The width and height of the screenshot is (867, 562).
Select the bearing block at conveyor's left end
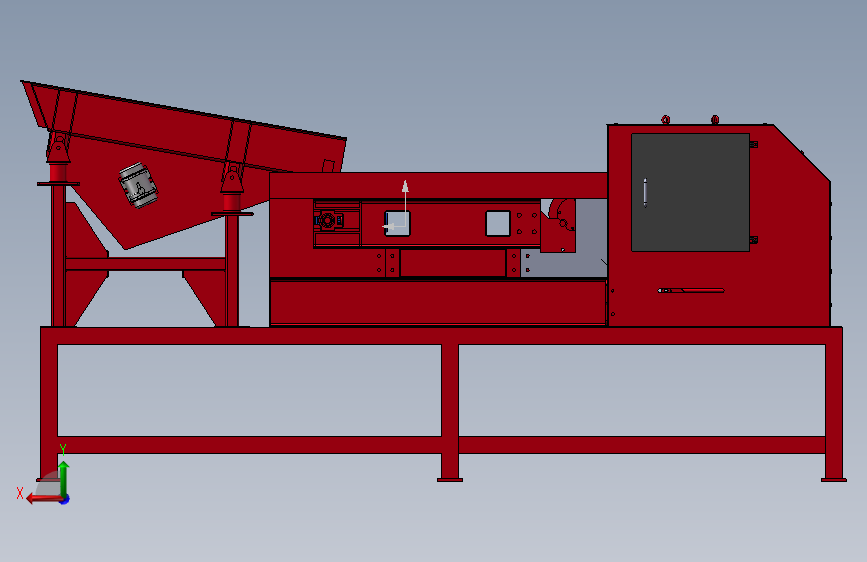(x=328, y=221)
